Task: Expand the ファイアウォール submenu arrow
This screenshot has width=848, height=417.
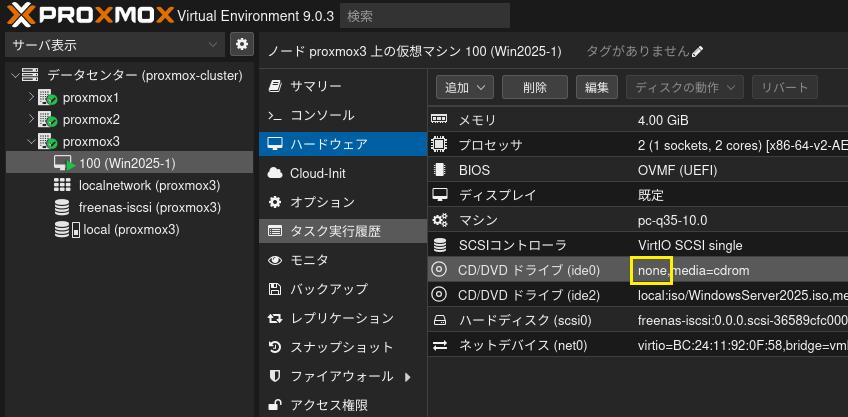Action: tap(407, 376)
